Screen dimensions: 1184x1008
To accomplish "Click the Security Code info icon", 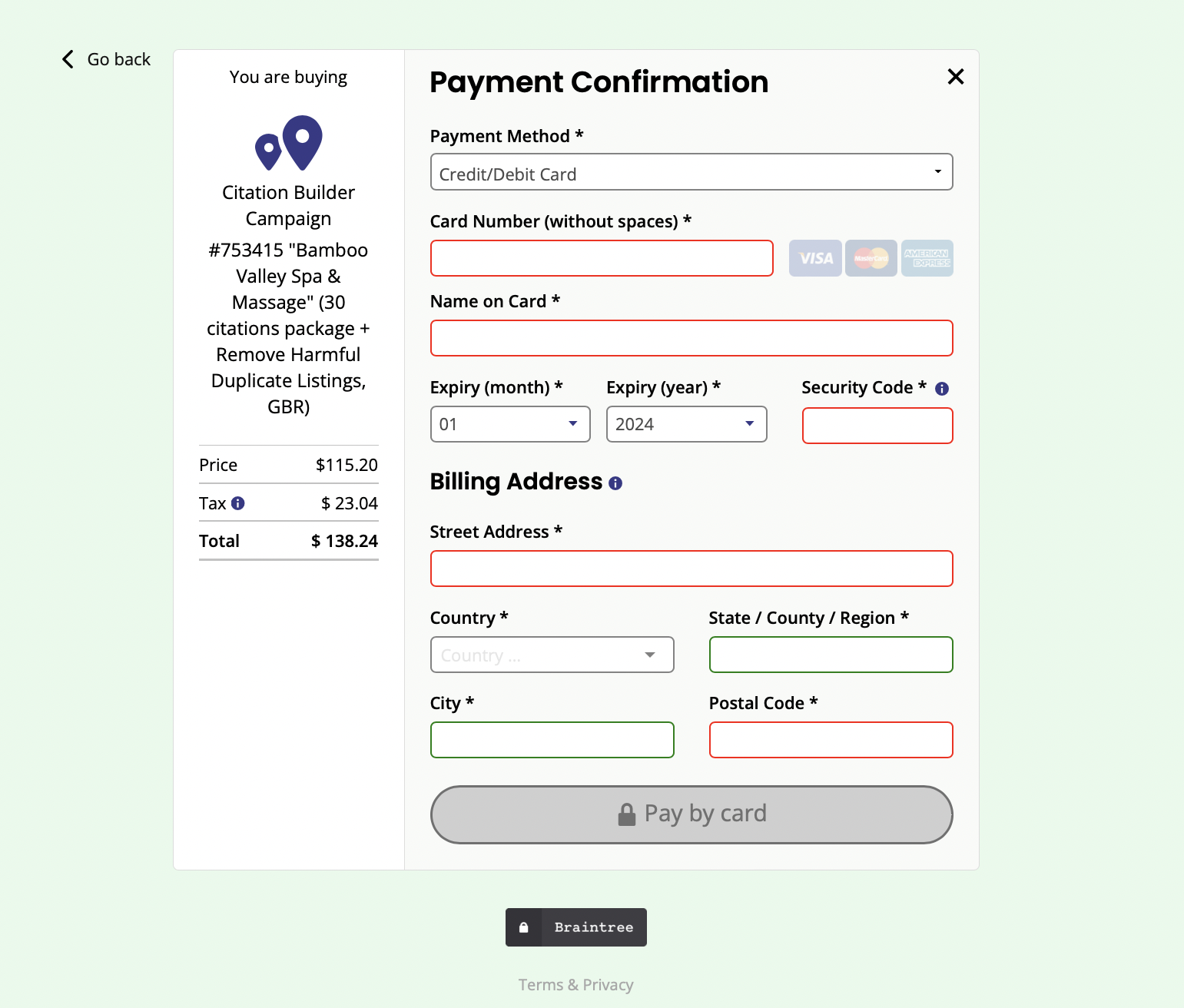I will click(943, 389).
